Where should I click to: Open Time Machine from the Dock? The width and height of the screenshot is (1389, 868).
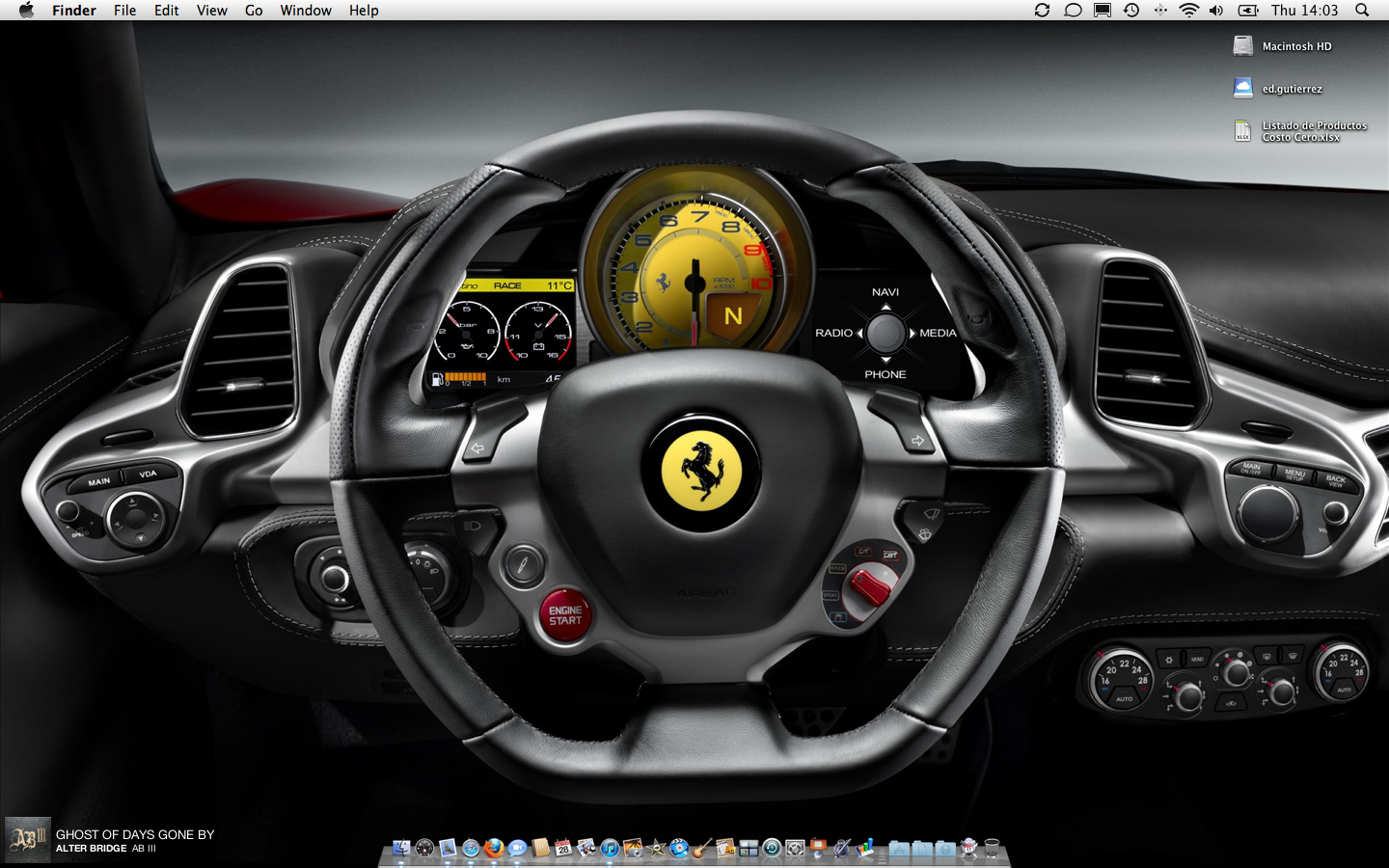pyautogui.click(x=772, y=848)
